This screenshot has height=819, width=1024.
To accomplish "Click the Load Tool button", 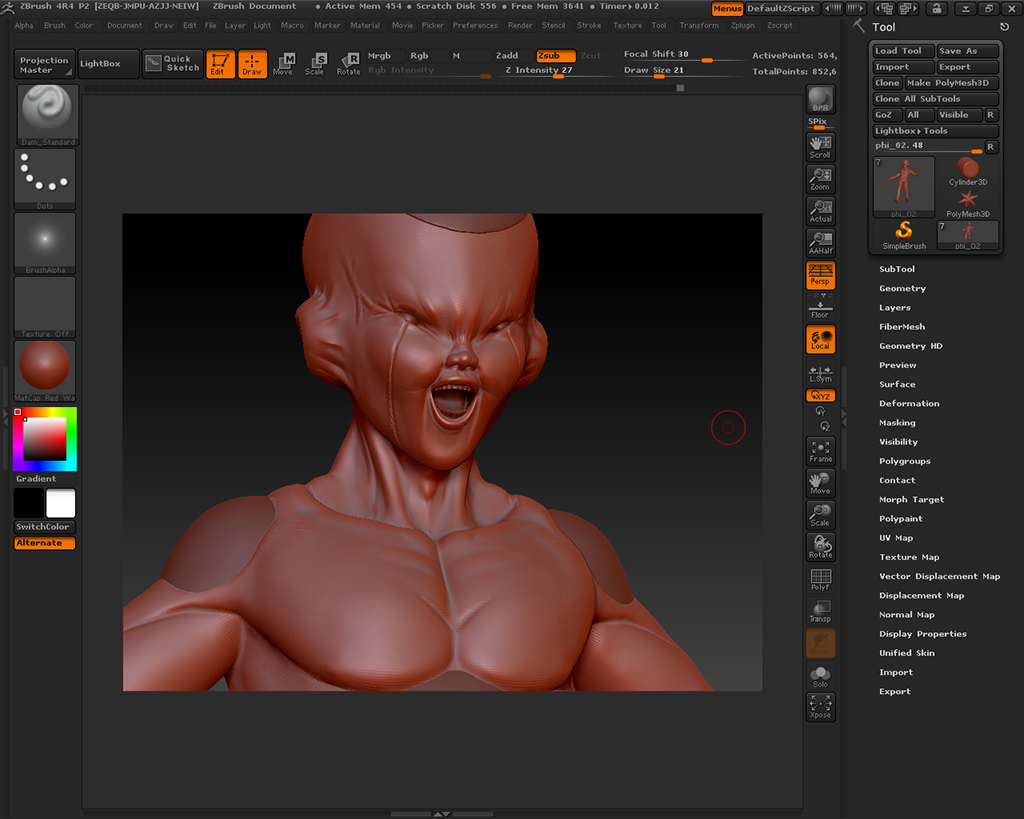I will tap(903, 51).
